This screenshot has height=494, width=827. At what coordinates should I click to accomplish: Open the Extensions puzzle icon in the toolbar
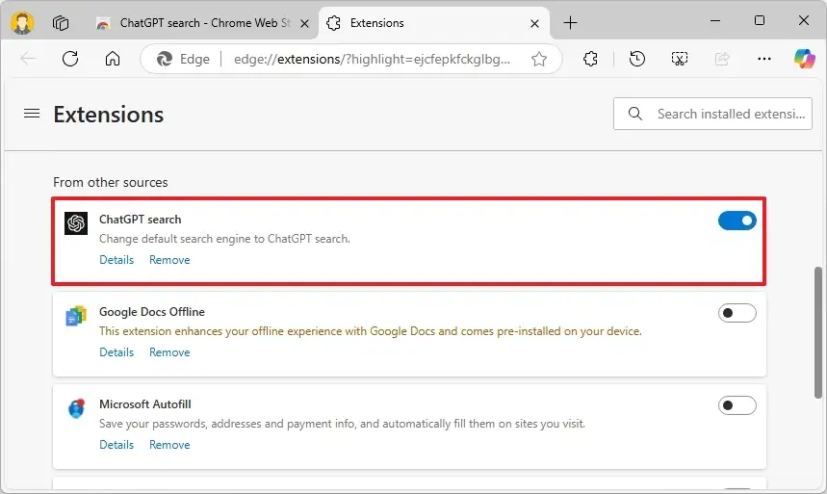(591, 59)
